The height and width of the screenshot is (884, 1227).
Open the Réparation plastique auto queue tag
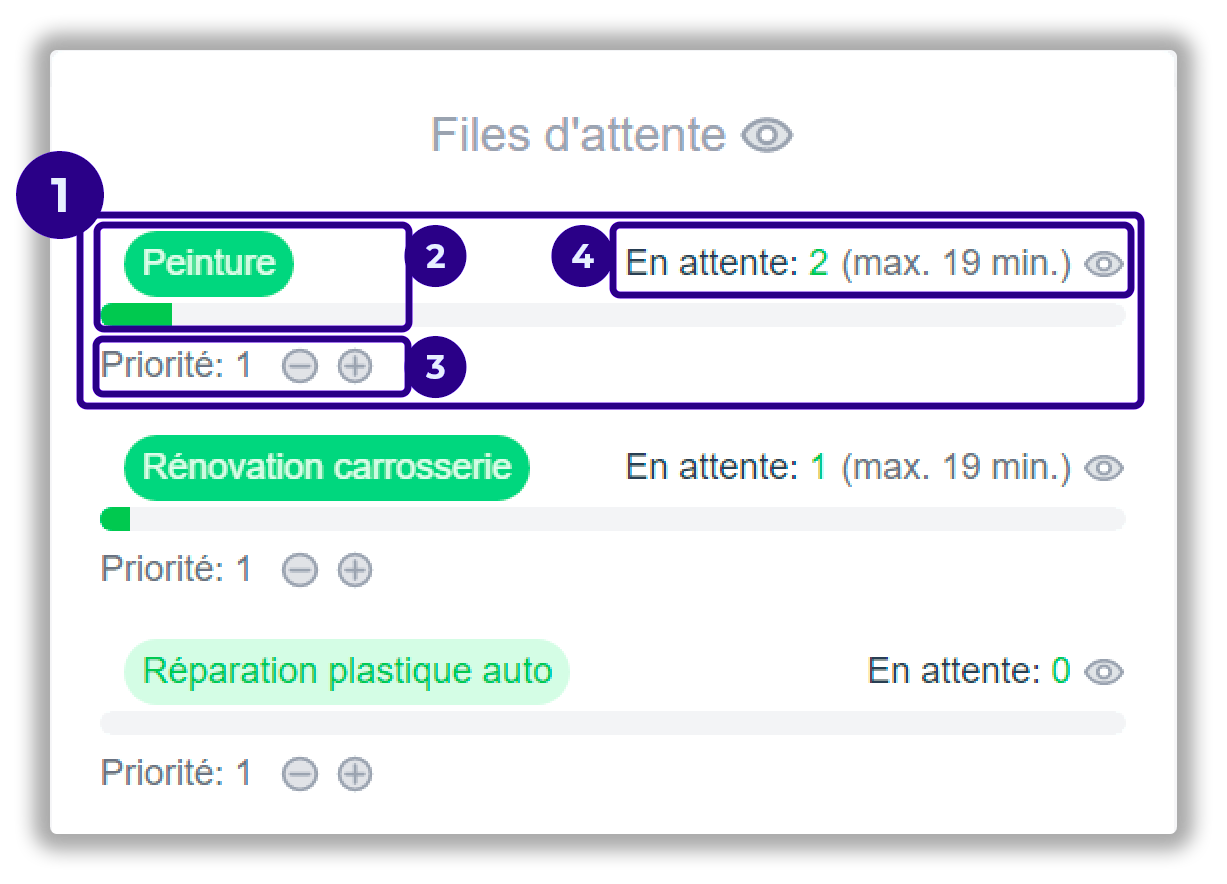point(346,671)
